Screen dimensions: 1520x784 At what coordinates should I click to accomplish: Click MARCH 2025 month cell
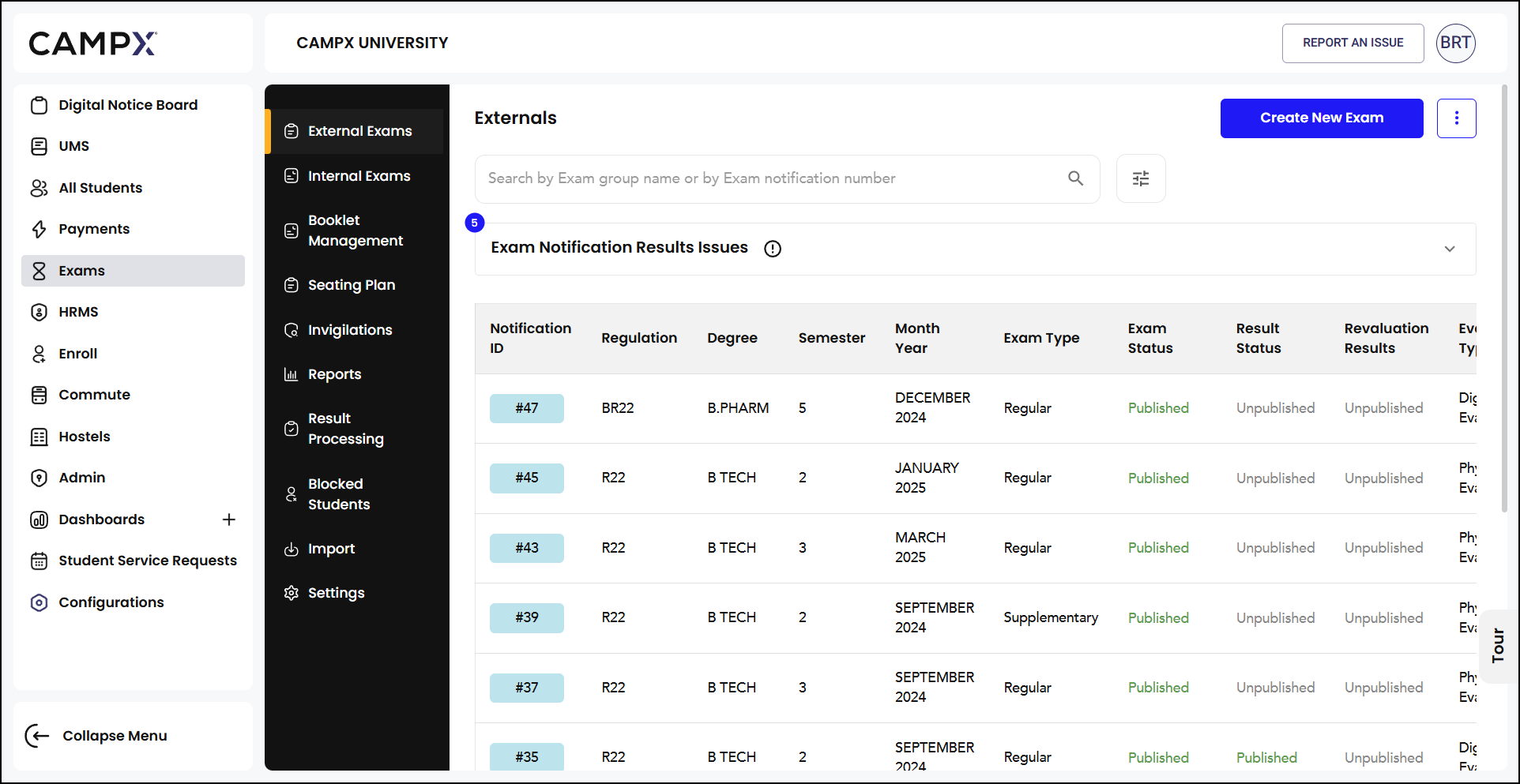point(920,547)
